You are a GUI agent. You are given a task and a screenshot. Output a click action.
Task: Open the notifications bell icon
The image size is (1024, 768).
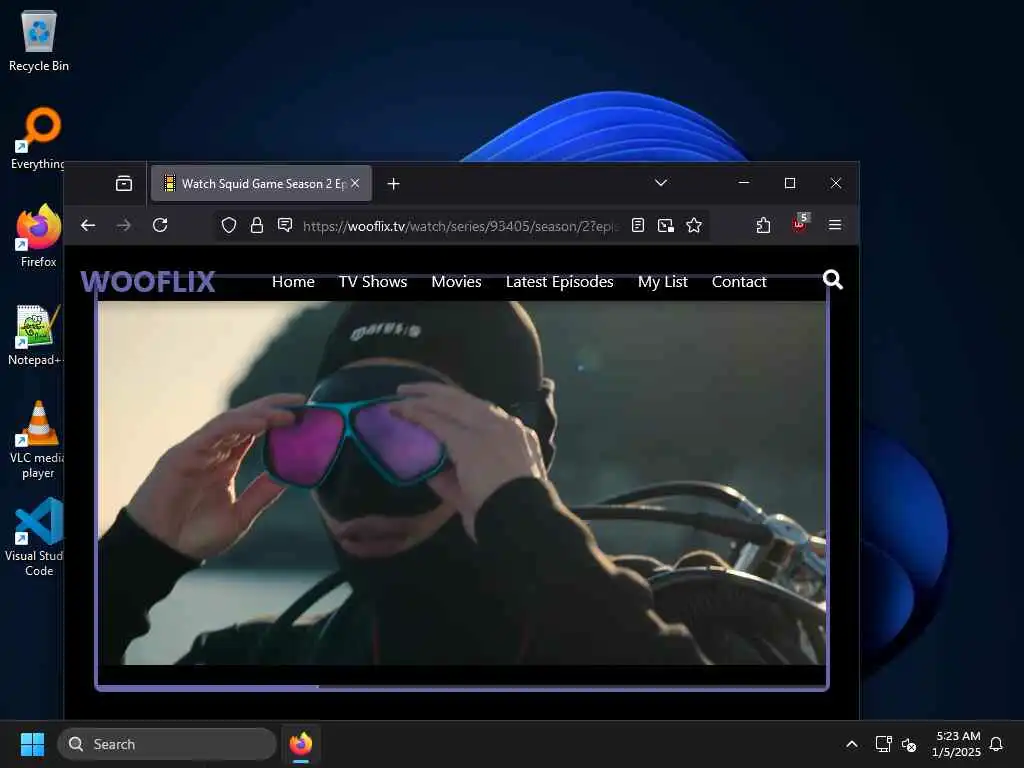tap(996, 744)
